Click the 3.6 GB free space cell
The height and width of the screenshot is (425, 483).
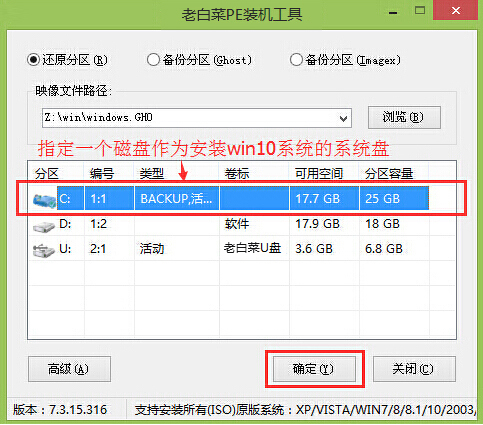pos(324,249)
